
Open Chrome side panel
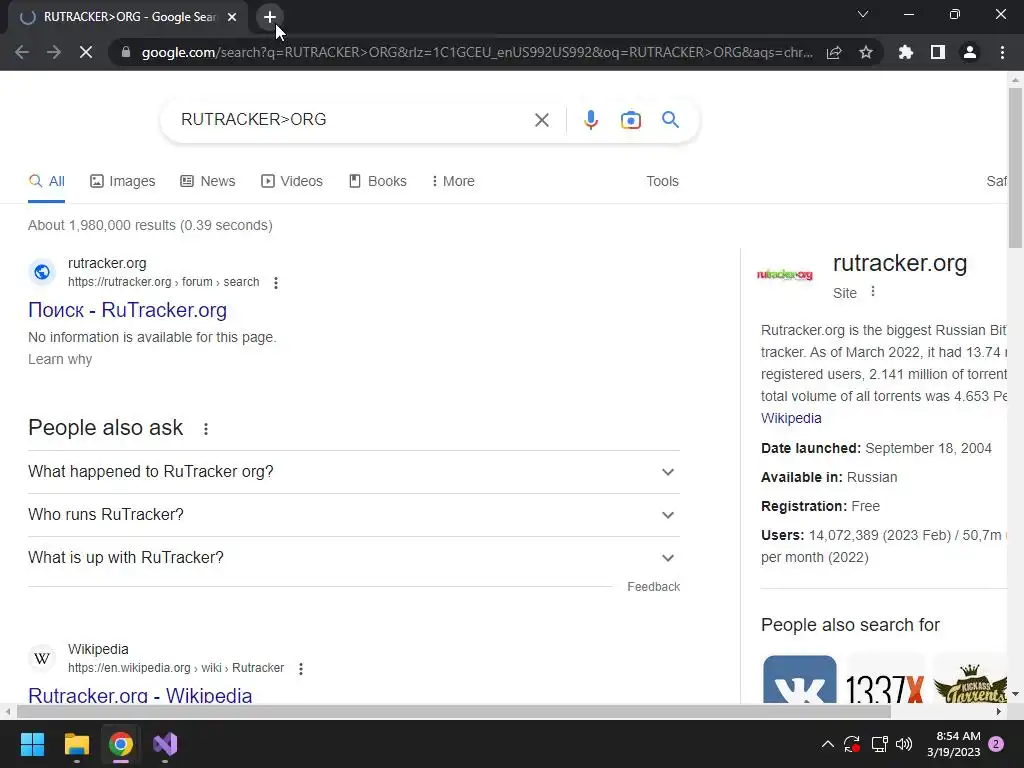tap(938, 52)
